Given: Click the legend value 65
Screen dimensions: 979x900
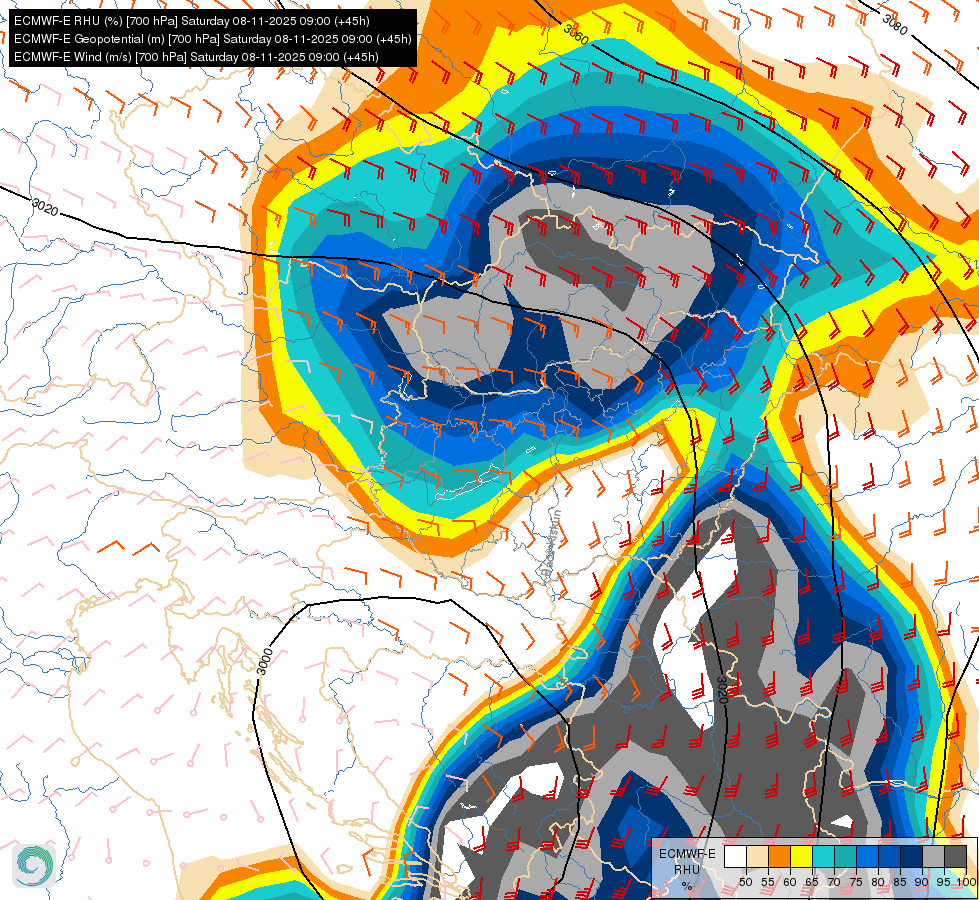Looking at the screenshot, I should [812, 882].
